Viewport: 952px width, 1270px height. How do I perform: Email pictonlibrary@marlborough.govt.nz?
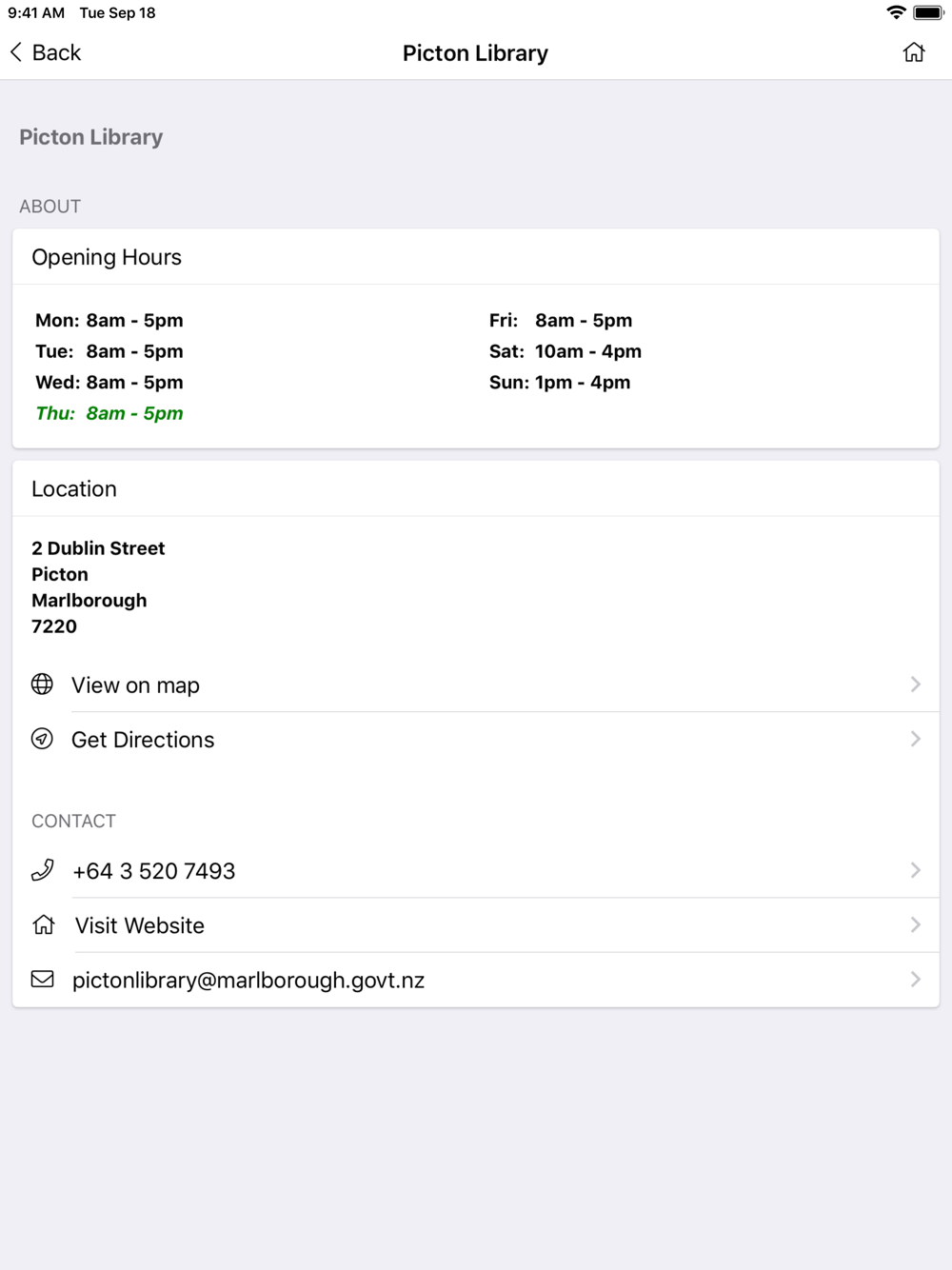[476, 980]
